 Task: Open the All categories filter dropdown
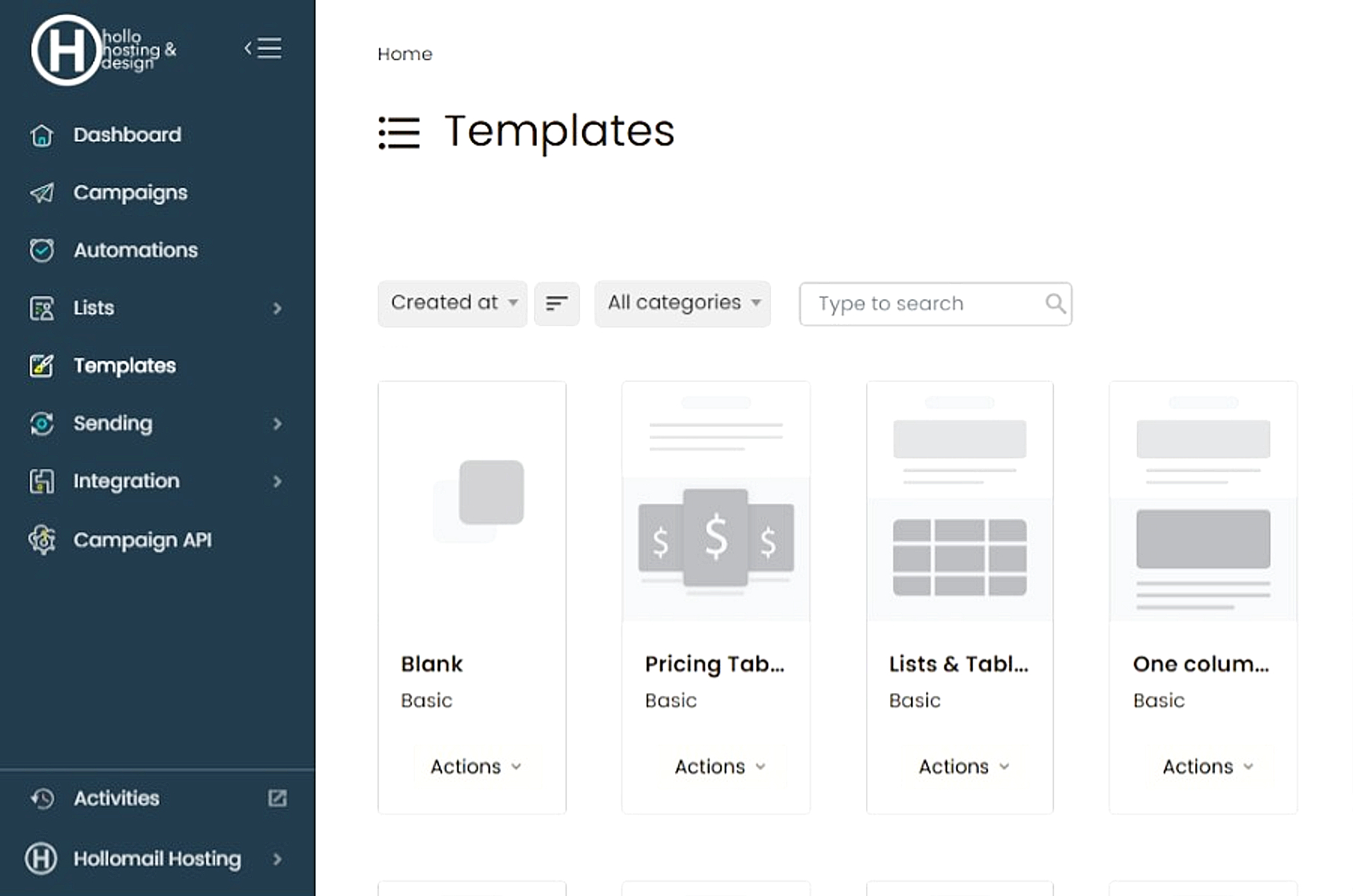tap(682, 304)
